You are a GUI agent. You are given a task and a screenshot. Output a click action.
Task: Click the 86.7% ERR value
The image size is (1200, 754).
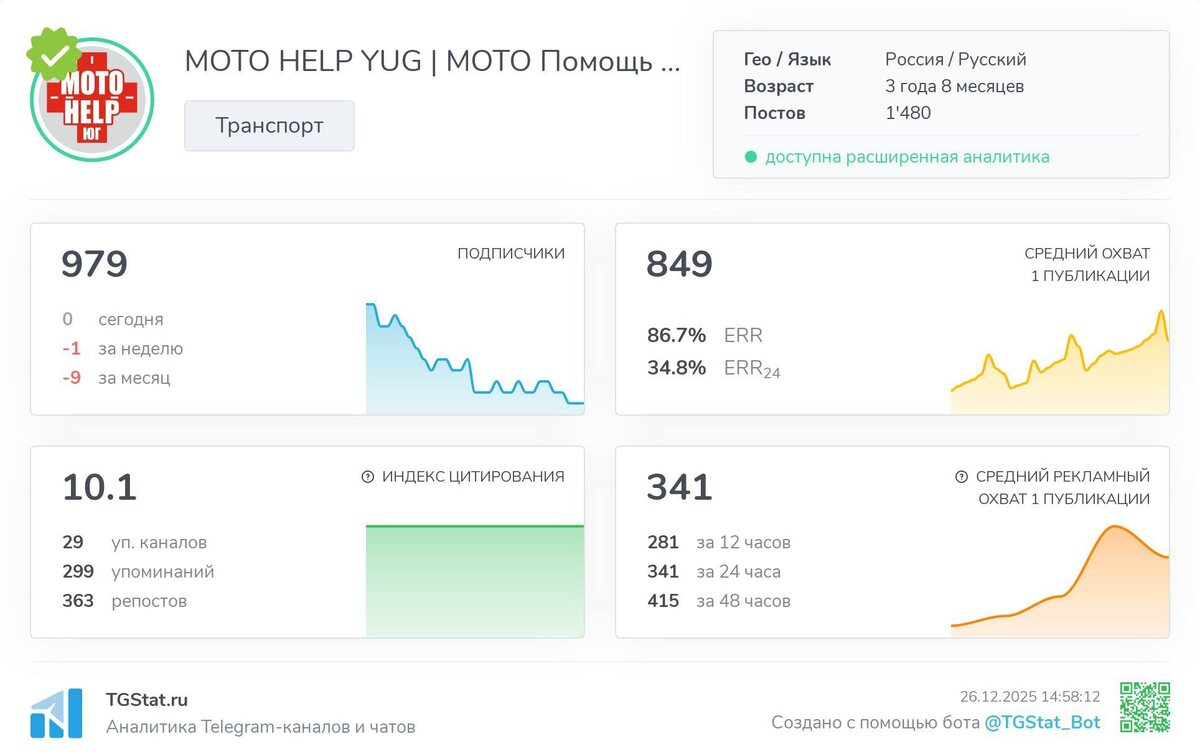[676, 335]
